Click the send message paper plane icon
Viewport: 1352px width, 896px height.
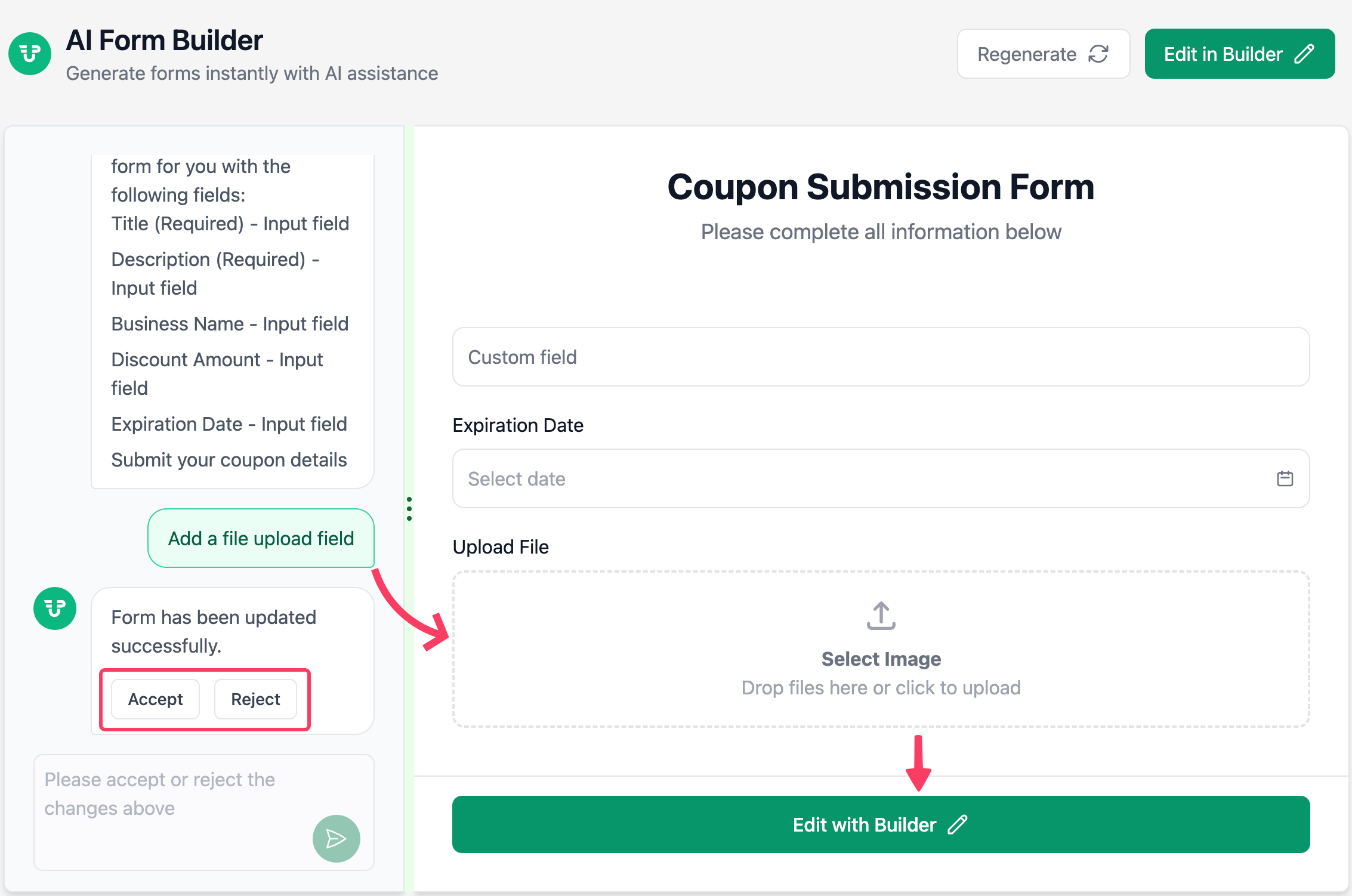336,838
